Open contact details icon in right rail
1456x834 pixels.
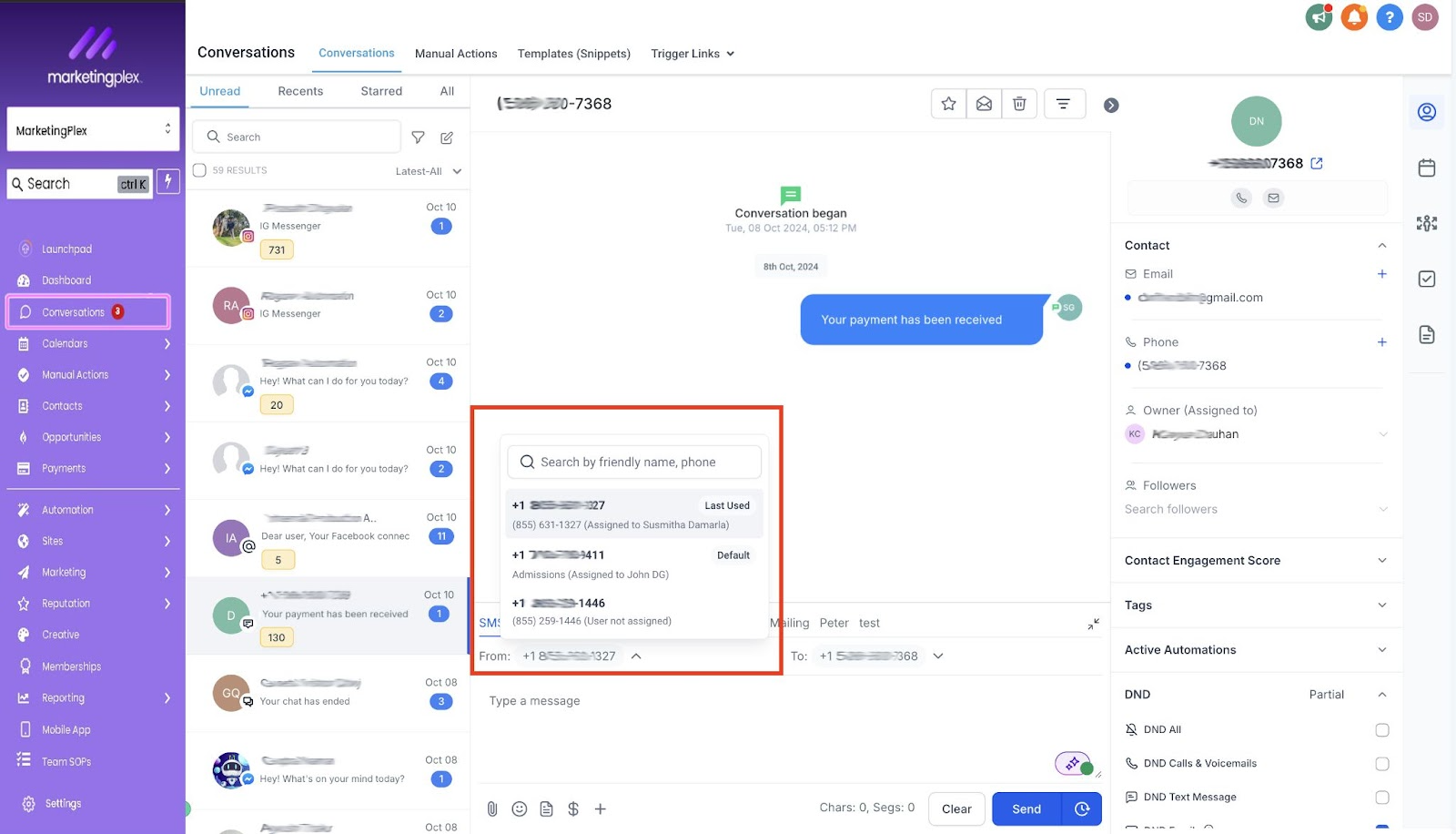[x=1427, y=112]
